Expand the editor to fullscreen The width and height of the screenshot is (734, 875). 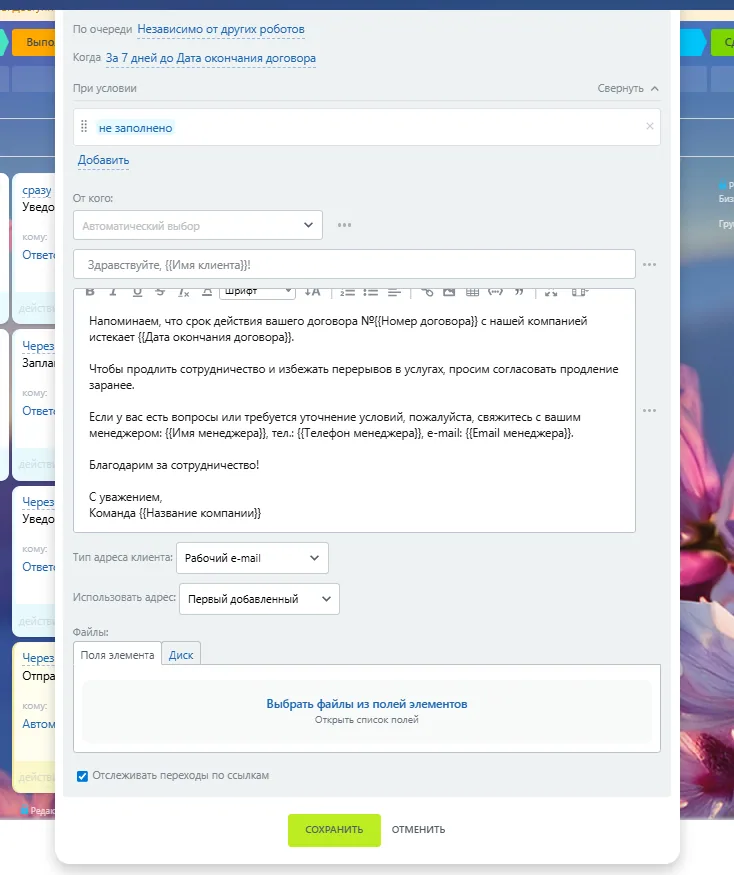click(551, 292)
